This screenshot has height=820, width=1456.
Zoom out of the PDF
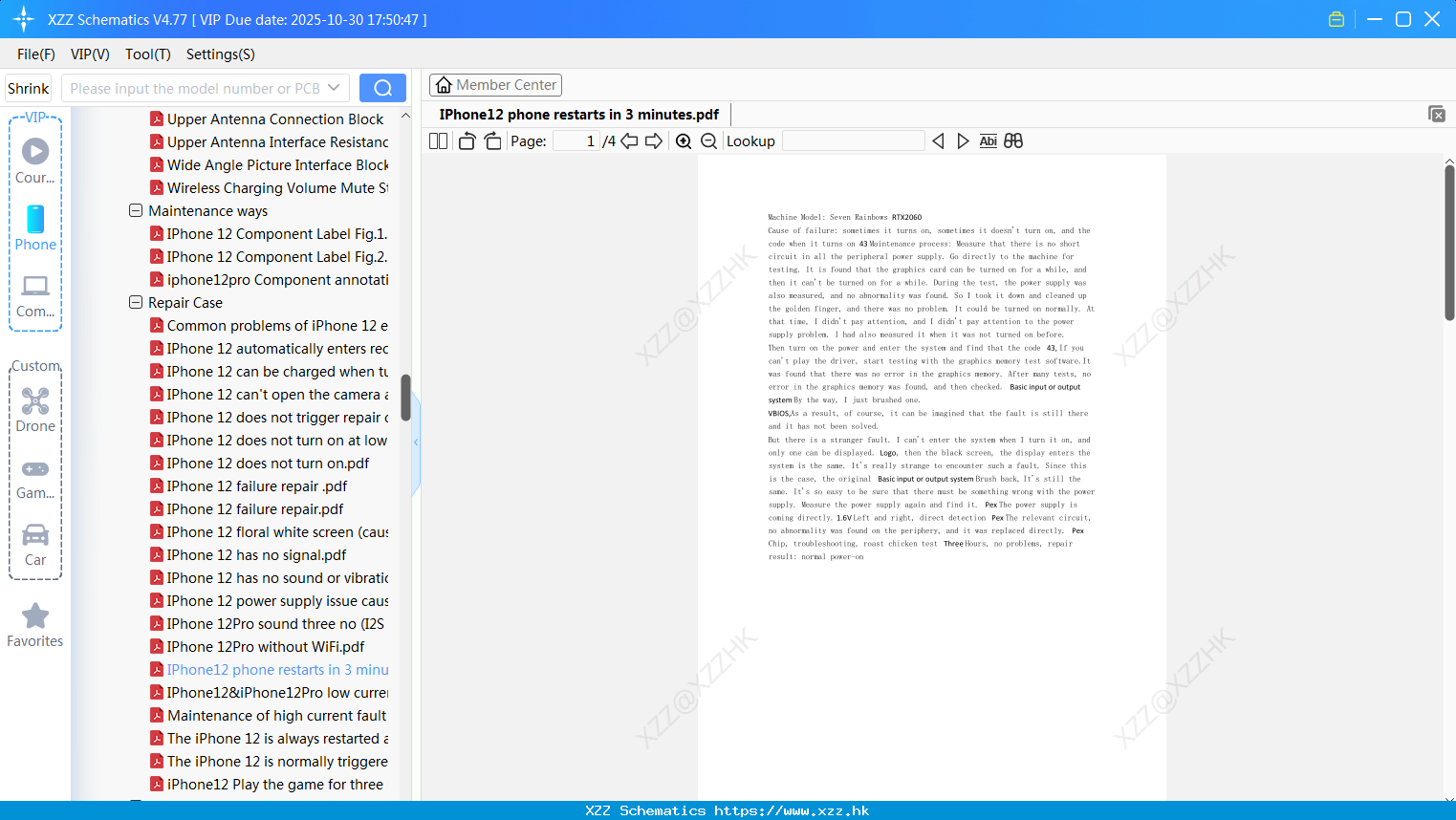tap(708, 140)
